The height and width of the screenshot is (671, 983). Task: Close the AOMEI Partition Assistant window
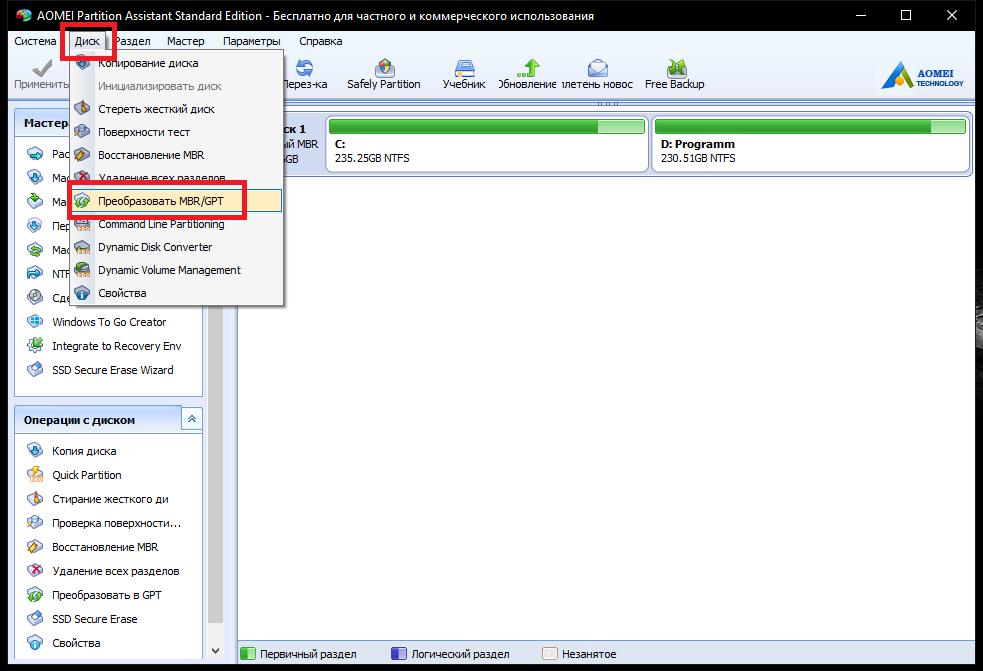952,15
